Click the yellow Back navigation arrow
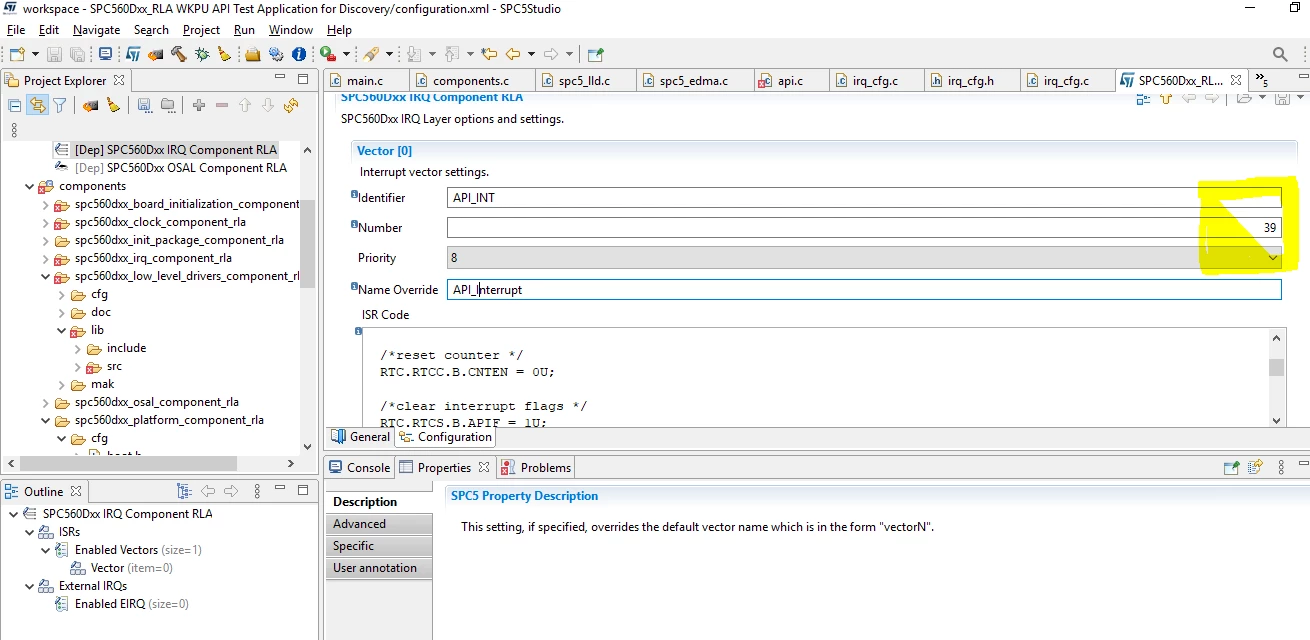 coord(513,54)
